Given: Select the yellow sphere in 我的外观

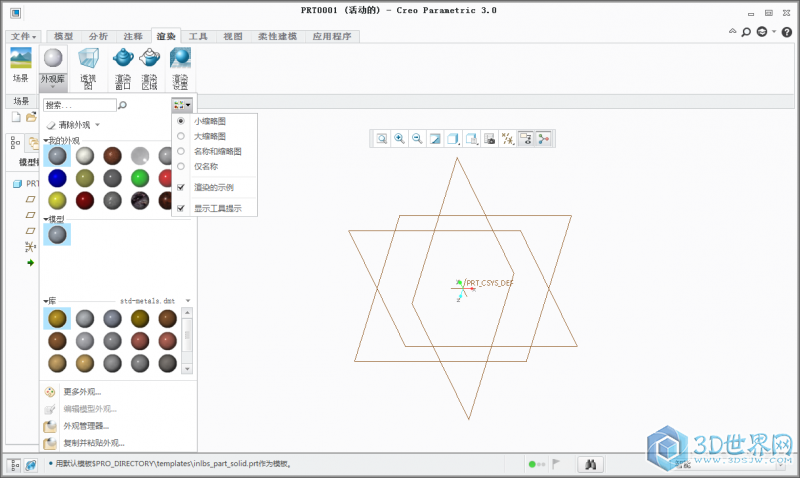Looking at the screenshot, I should pos(57,200).
